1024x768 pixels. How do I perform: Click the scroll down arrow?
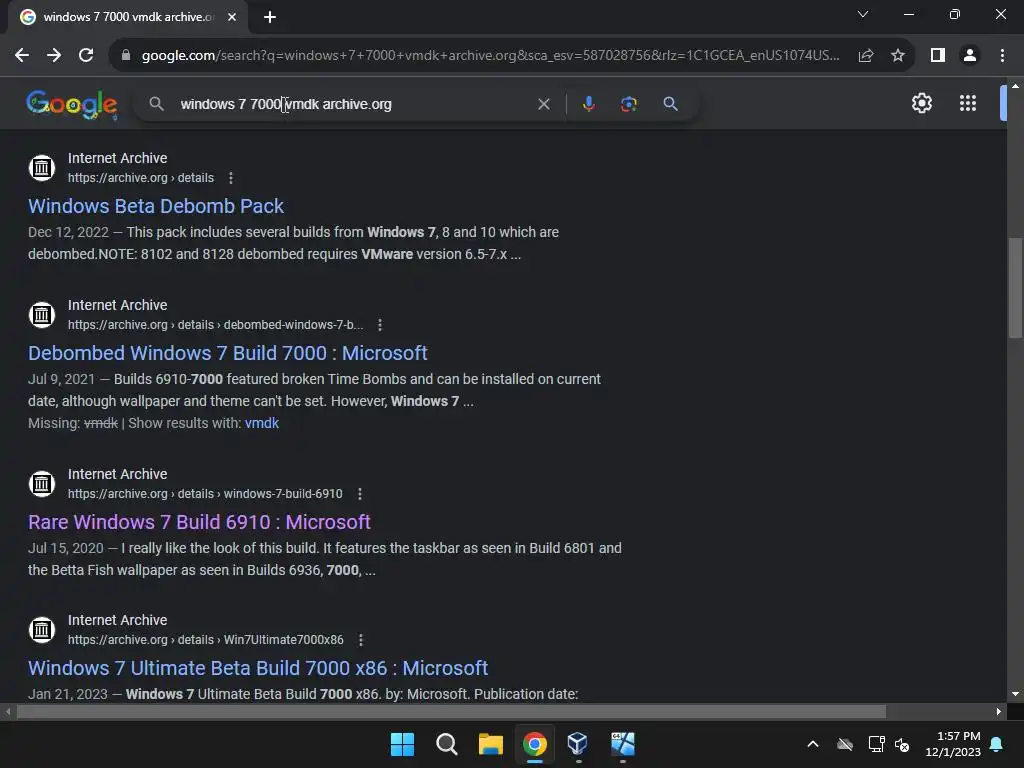pos(1015,694)
